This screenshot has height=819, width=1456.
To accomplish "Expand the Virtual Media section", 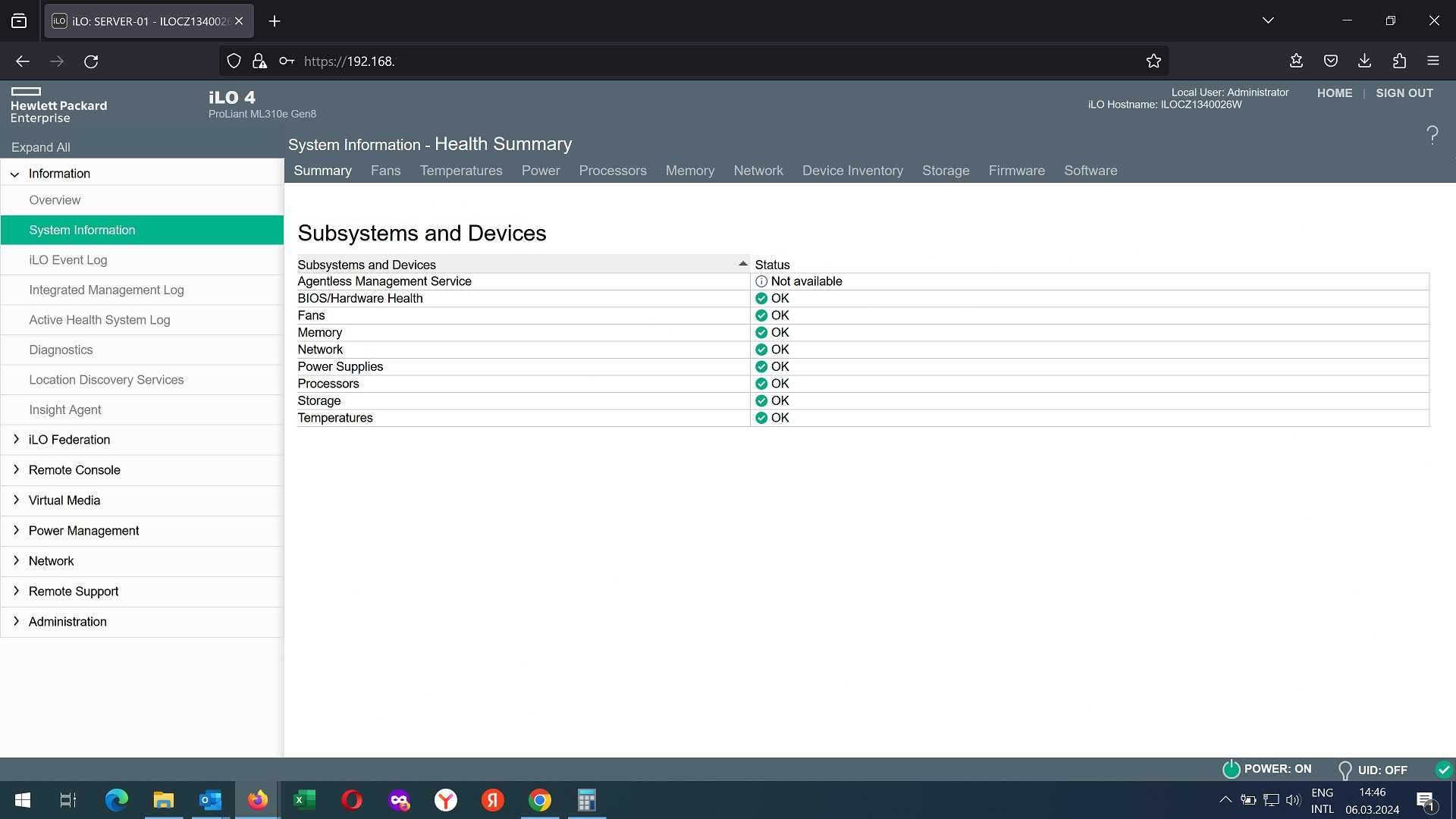I will (16, 500).
